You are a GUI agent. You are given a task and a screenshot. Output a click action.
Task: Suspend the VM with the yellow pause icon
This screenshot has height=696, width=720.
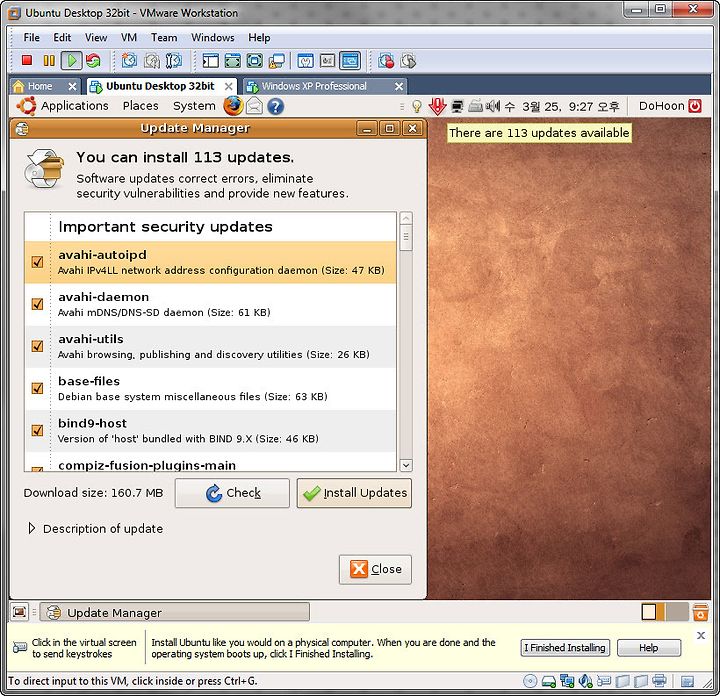tap(49, 60)
